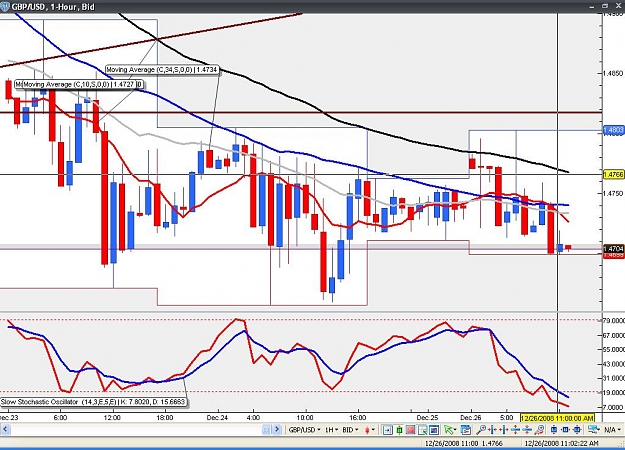625x450 pixels.
Task: Click the Dec 25 date label on time axis
Action: pos(428,418)
